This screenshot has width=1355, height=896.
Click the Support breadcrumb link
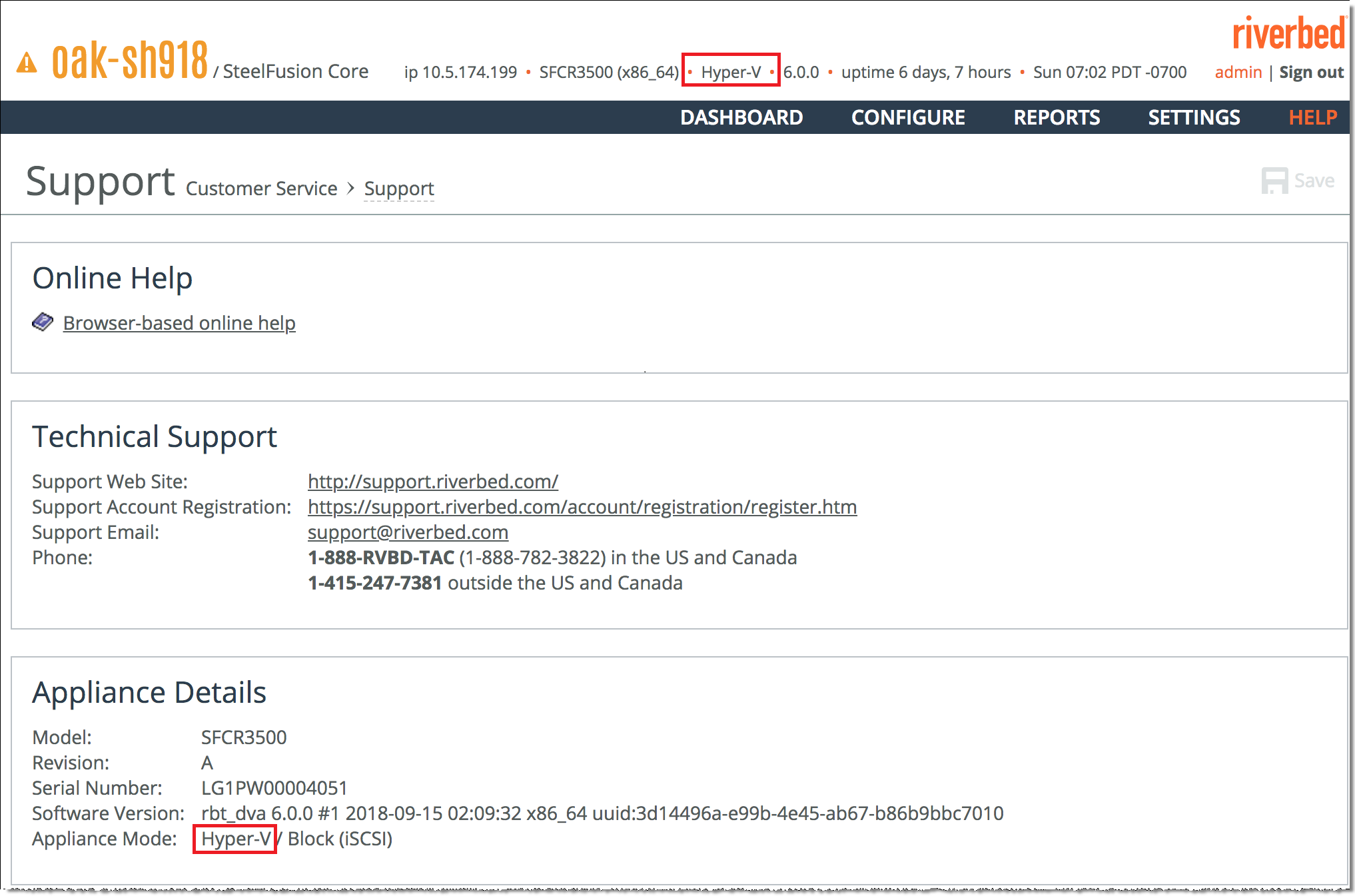tap(399, 189)
